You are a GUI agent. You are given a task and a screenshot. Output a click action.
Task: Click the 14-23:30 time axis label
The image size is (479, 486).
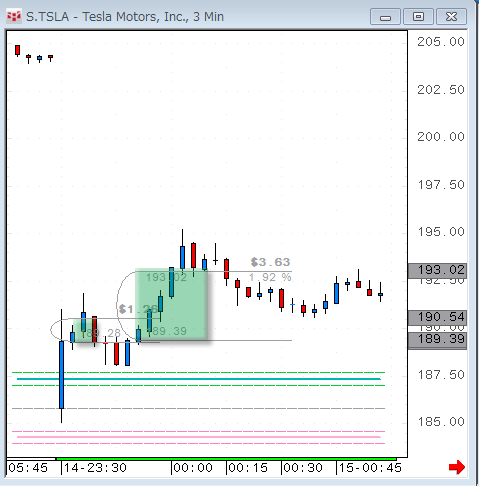95,468
